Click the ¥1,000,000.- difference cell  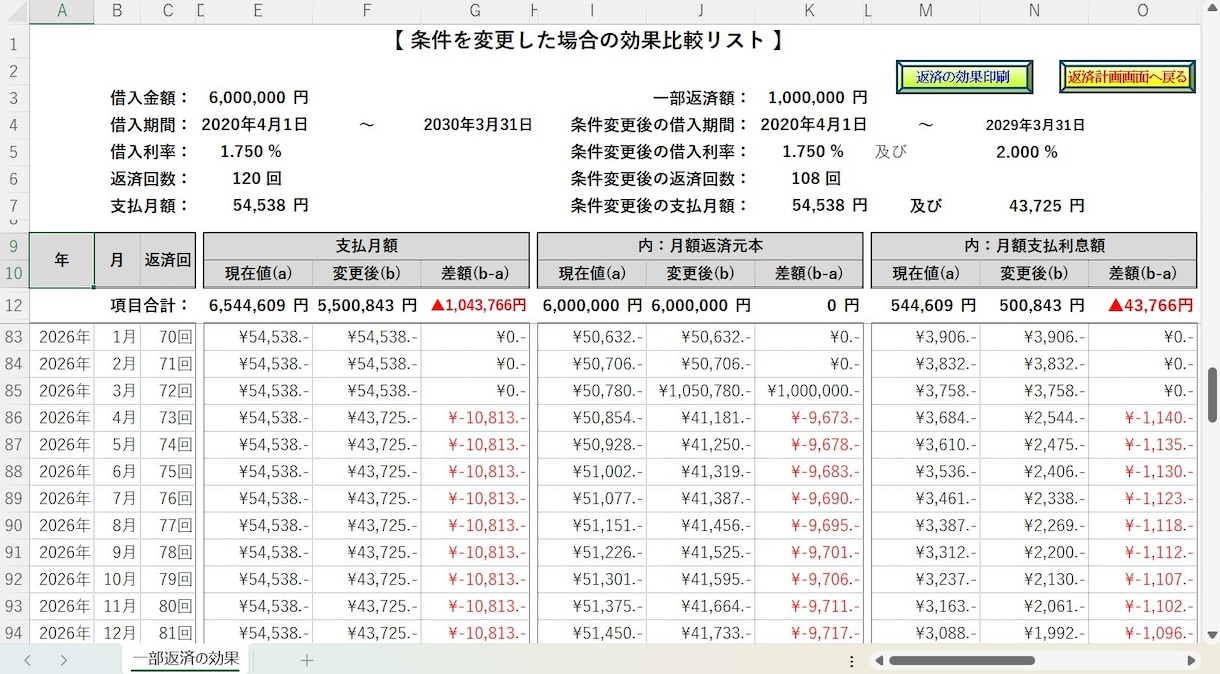[808, 390]
